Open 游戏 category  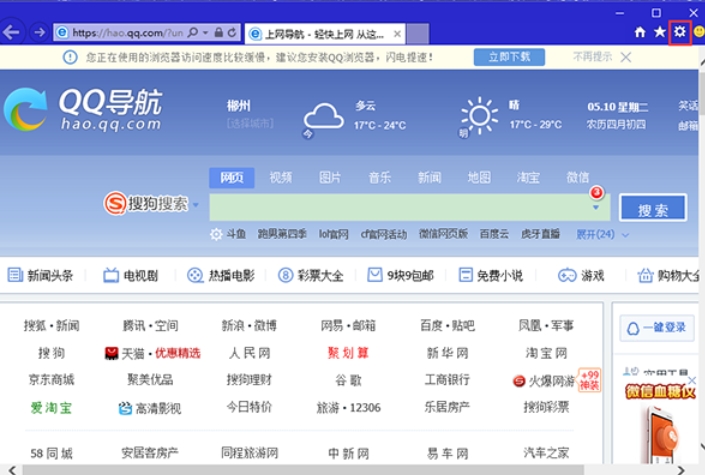click(x=581, y=275)
